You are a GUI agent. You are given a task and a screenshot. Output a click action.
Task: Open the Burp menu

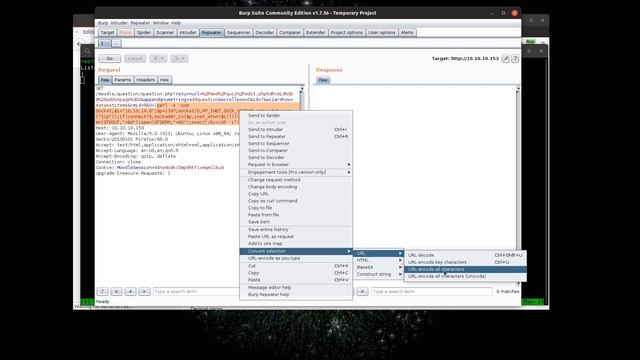[103, 23]
